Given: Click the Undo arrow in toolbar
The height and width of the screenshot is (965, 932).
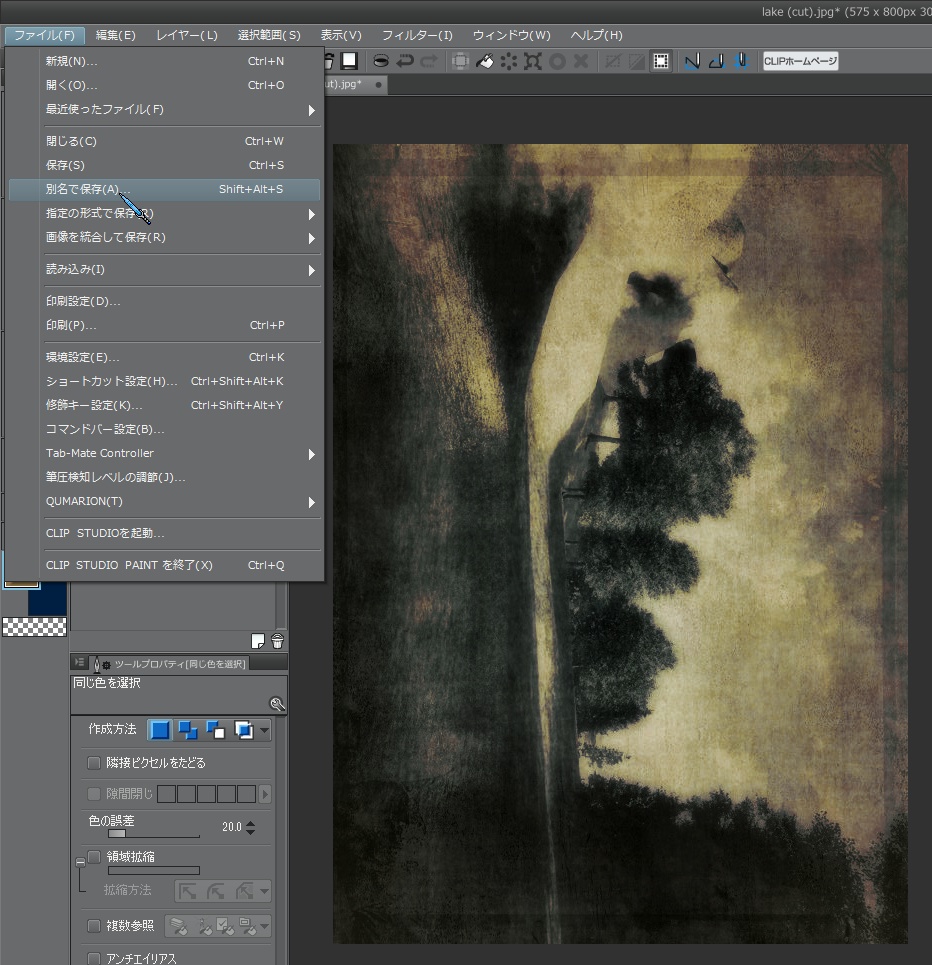Looking at the screenshot, I should (405, 61).
